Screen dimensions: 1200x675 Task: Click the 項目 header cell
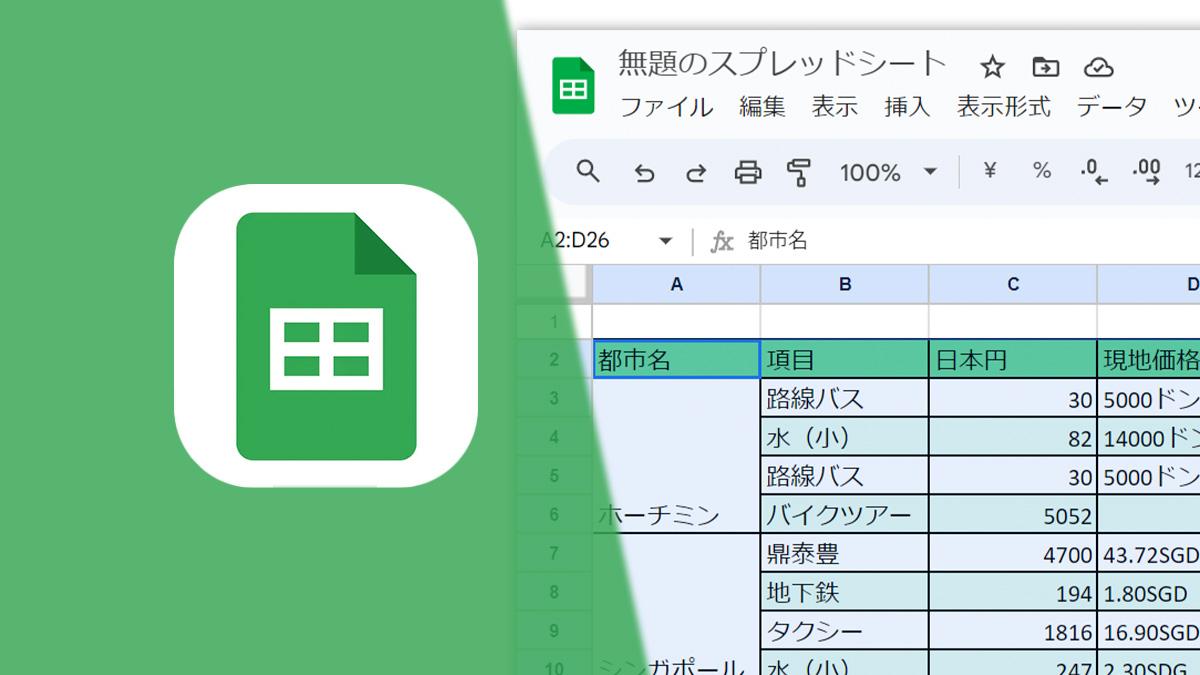click(845, 360)
